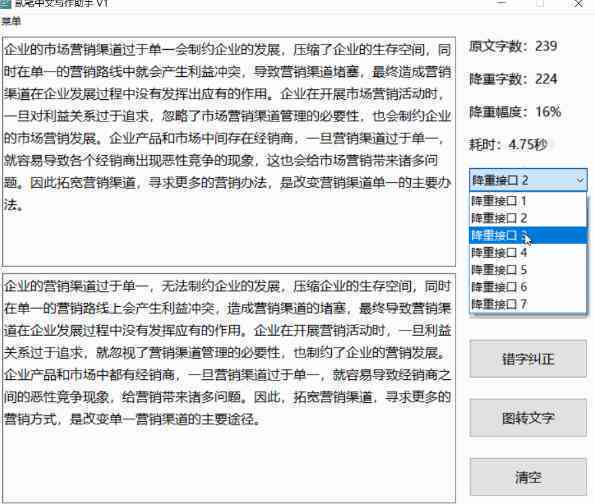Maximize the writing assistant window

(x=540, y=3)
